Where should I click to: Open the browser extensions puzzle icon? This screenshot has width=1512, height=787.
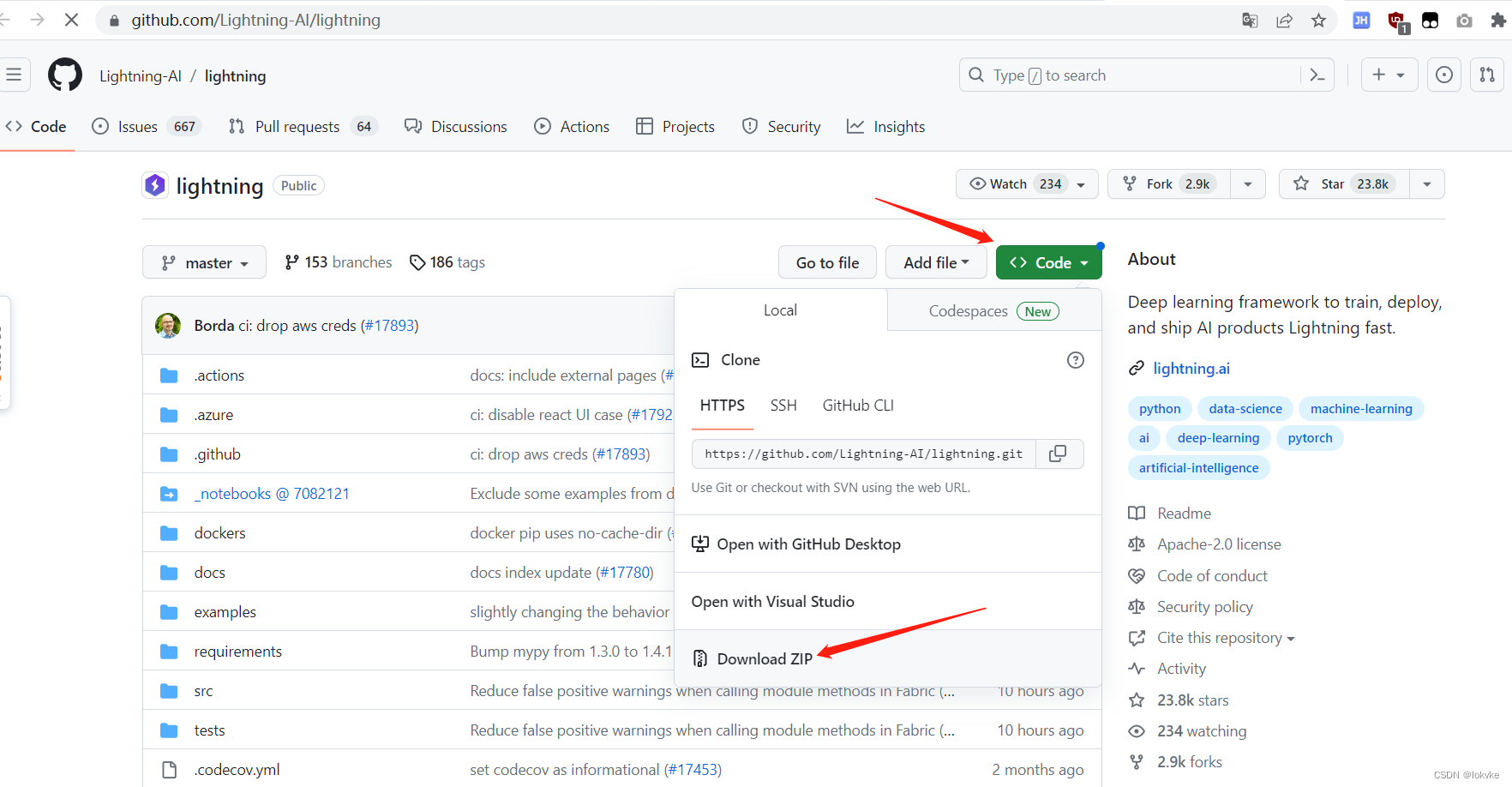(1498, 21)
